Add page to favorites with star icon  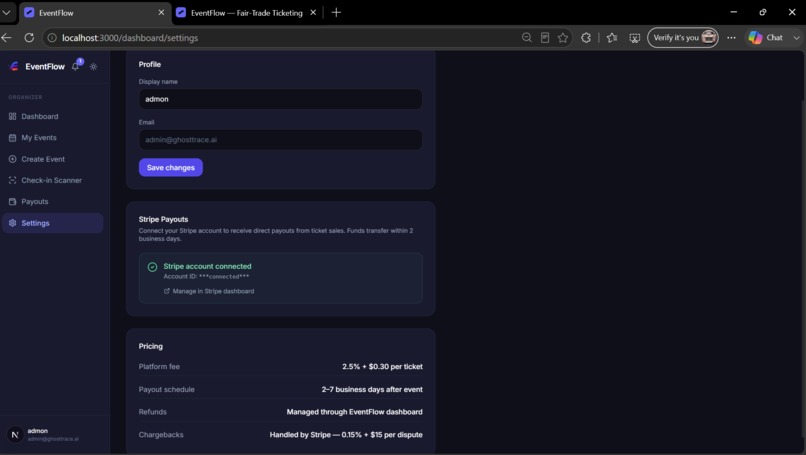pyautogui.click(x=563, y=38)
